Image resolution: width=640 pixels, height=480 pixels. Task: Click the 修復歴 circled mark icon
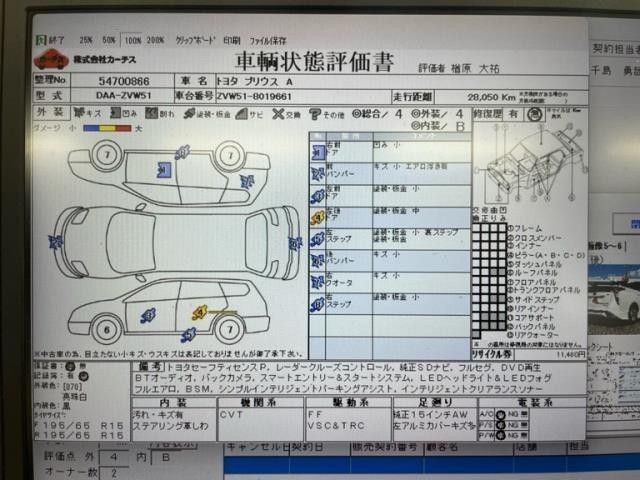point(535,115)
